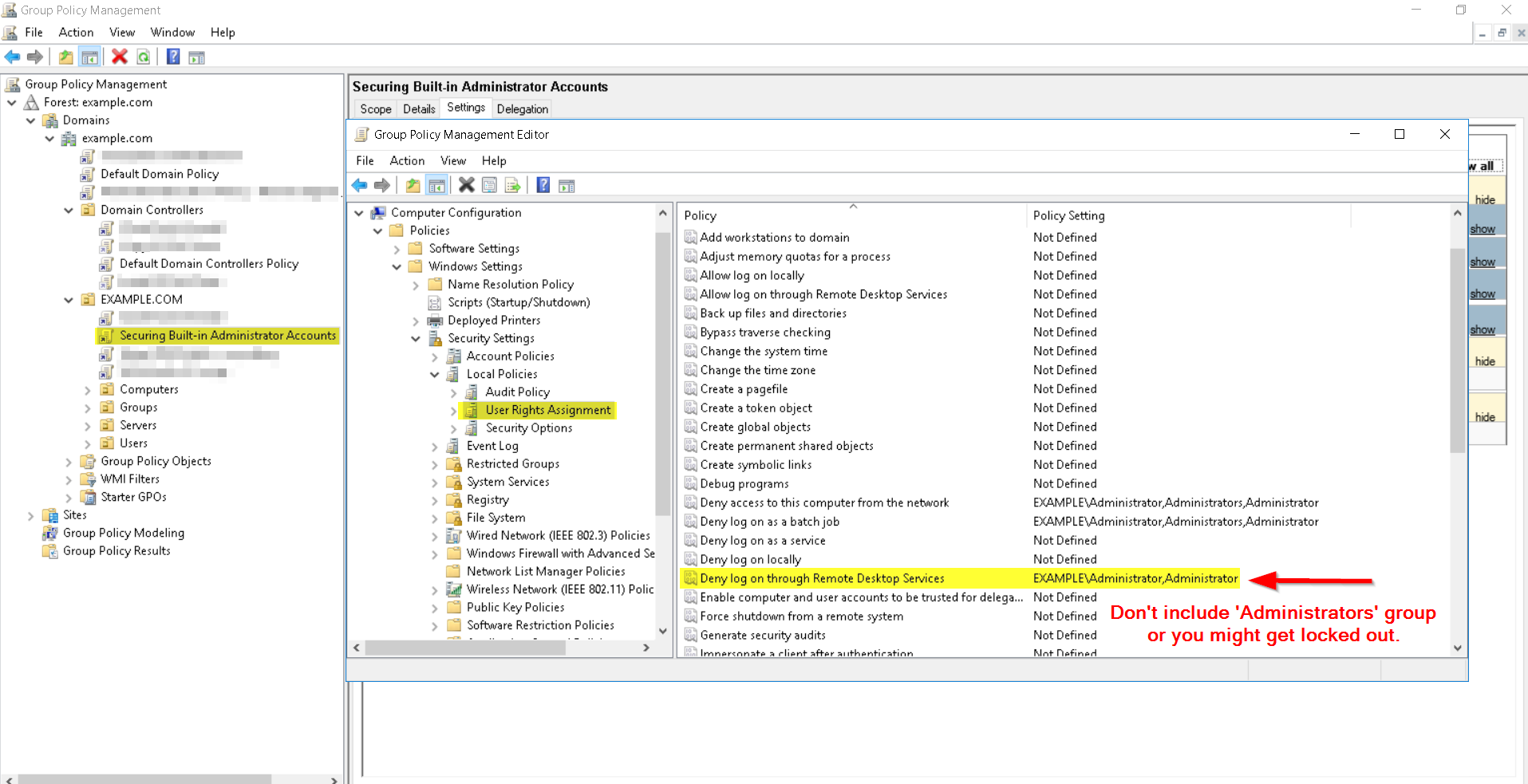The height and width of the screenshot is (784, 1528).
Task: Click black Delete X in Editor toolbar
Action: pyautogui.click(x=467, y=186)
